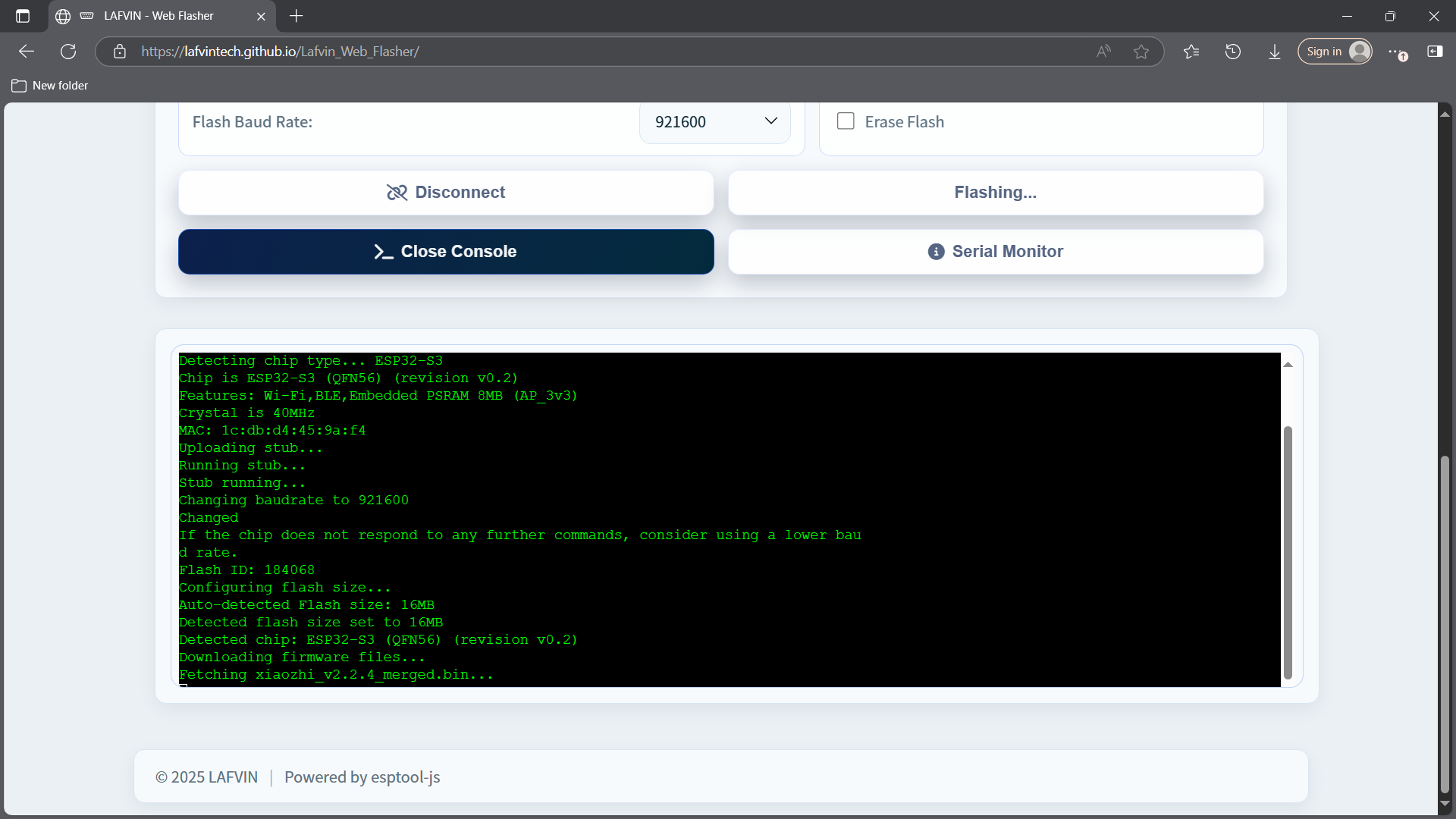1456x819 pixels.
Task: Click the page scroll down arrow
Action: click(x=1445, y=803)
